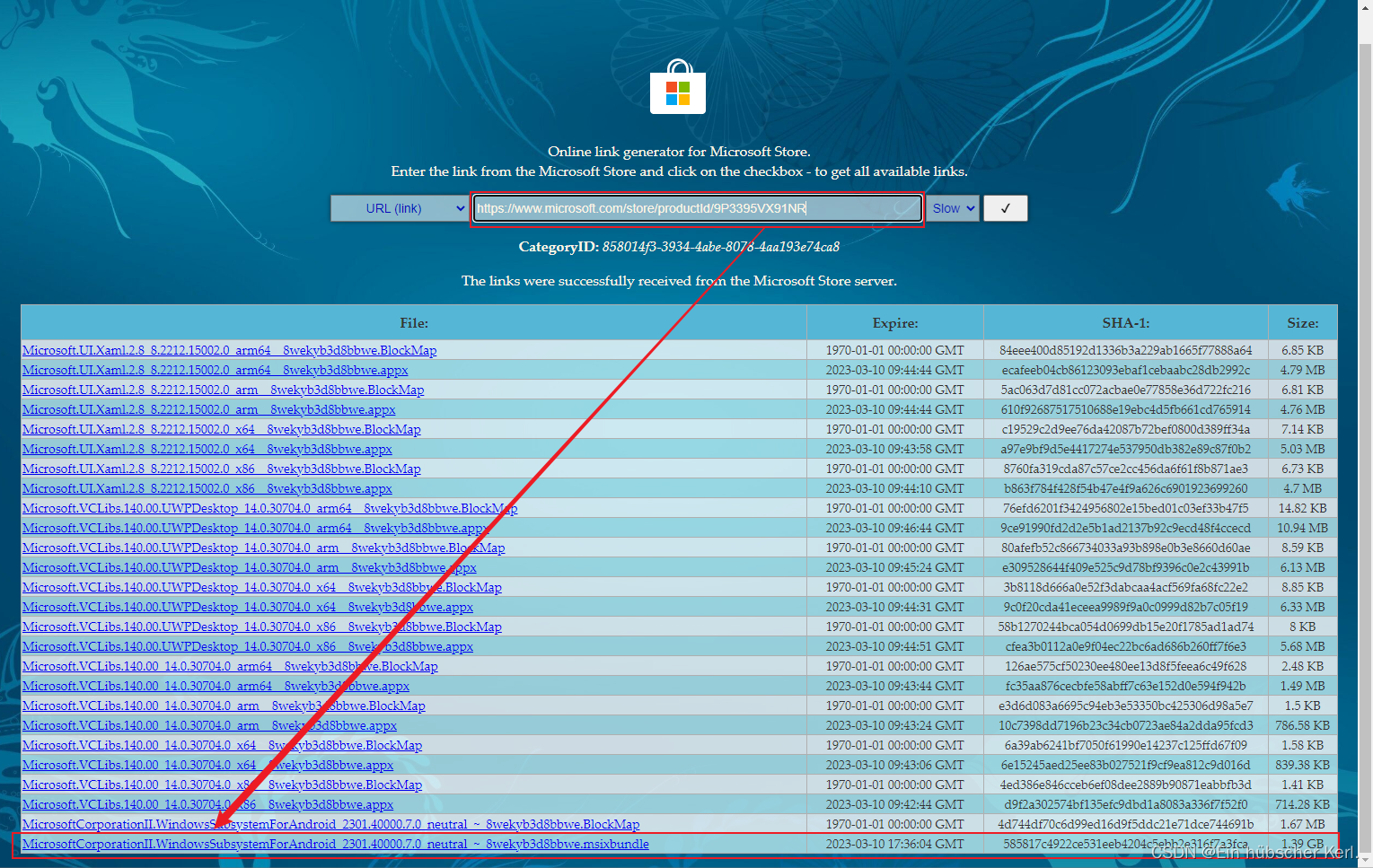Select SHA-1 hash 84eee400d85192d1336b3a229ab1665f77888a64
The image size is (1373, 868).
[x=1126, y=350]
